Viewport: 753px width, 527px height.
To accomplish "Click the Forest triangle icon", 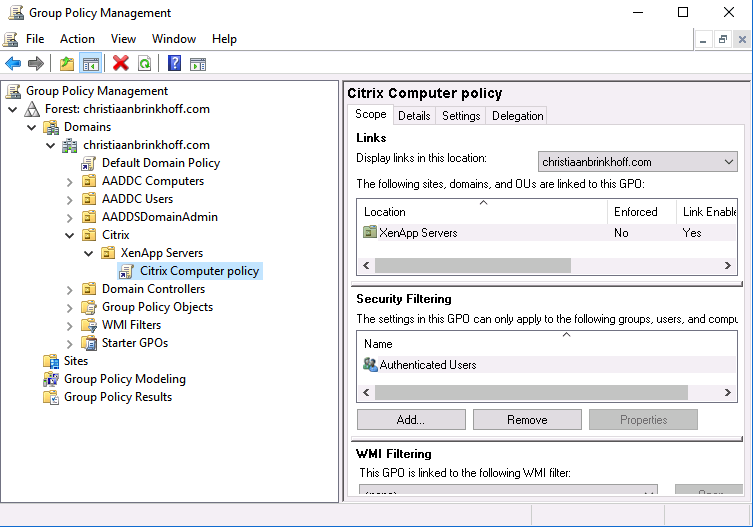I will [x=32, y=109].
